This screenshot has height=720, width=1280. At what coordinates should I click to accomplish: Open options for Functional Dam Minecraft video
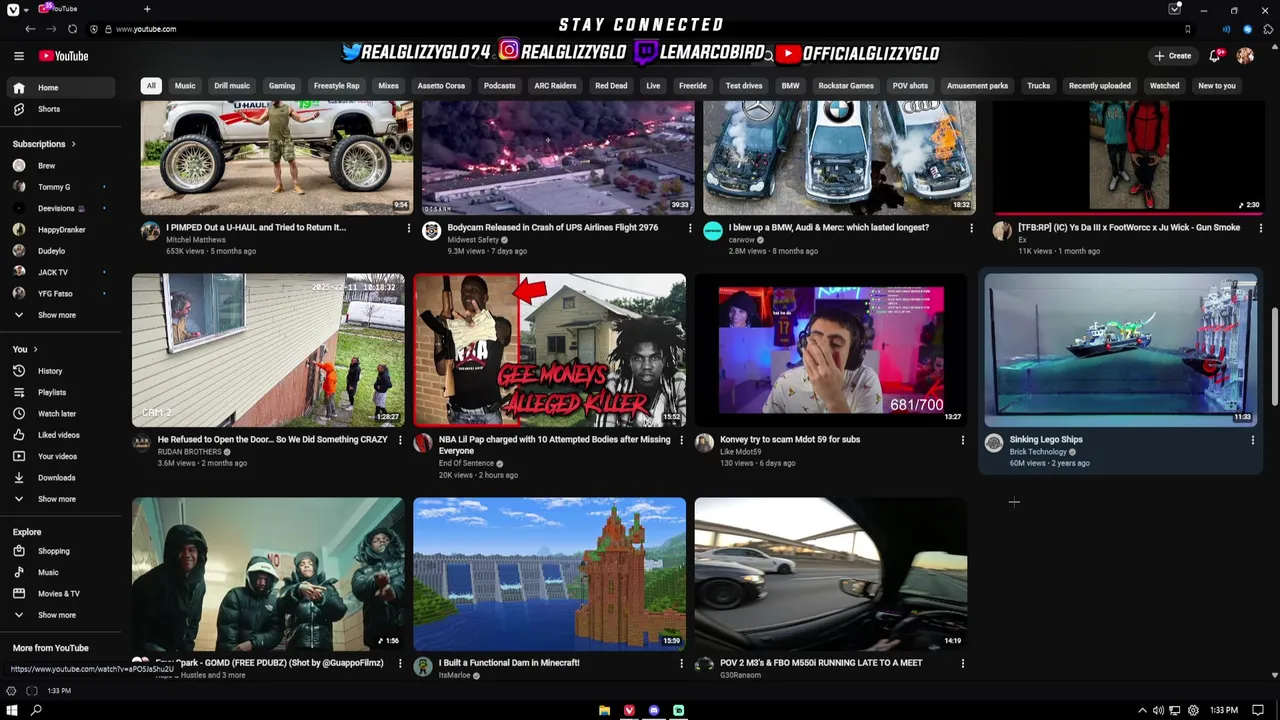681,663
